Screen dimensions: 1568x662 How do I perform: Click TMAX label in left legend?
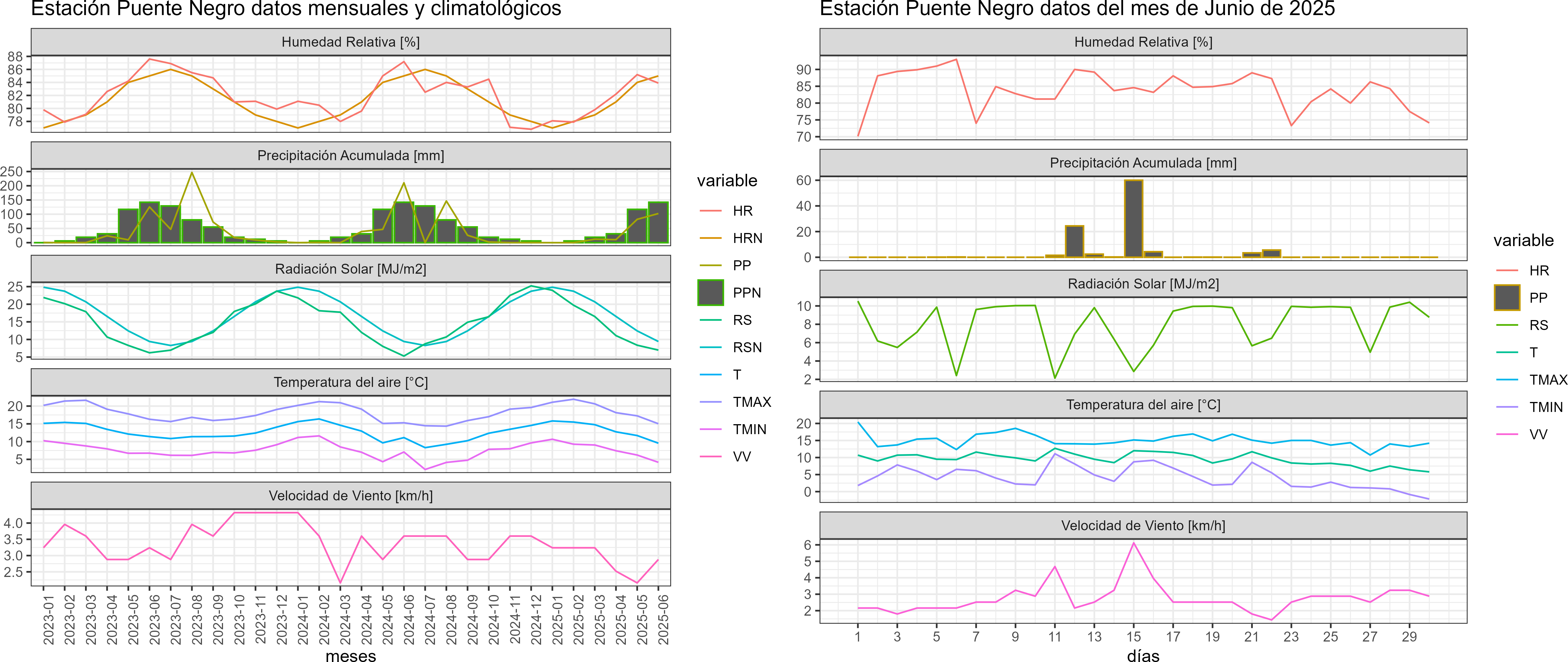pos(752,402)
